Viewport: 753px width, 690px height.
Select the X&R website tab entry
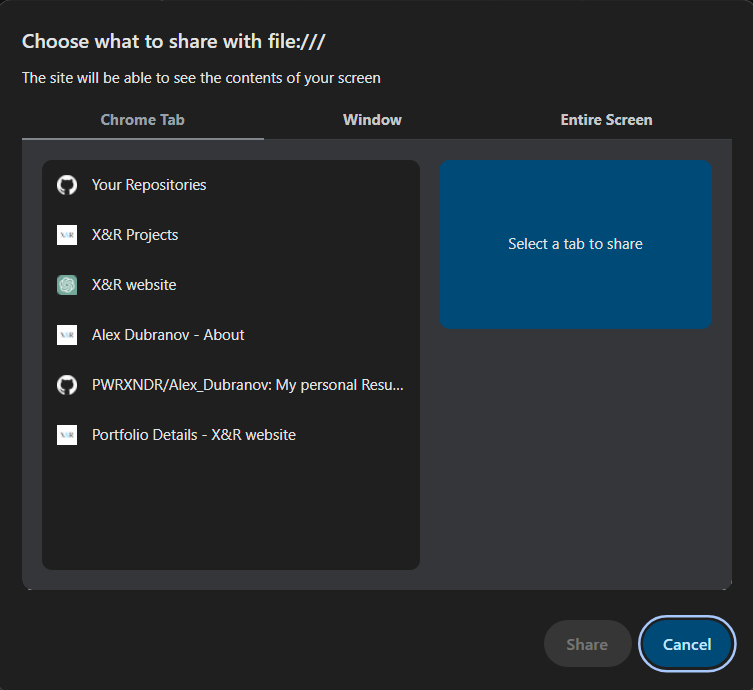coord(231,285)
